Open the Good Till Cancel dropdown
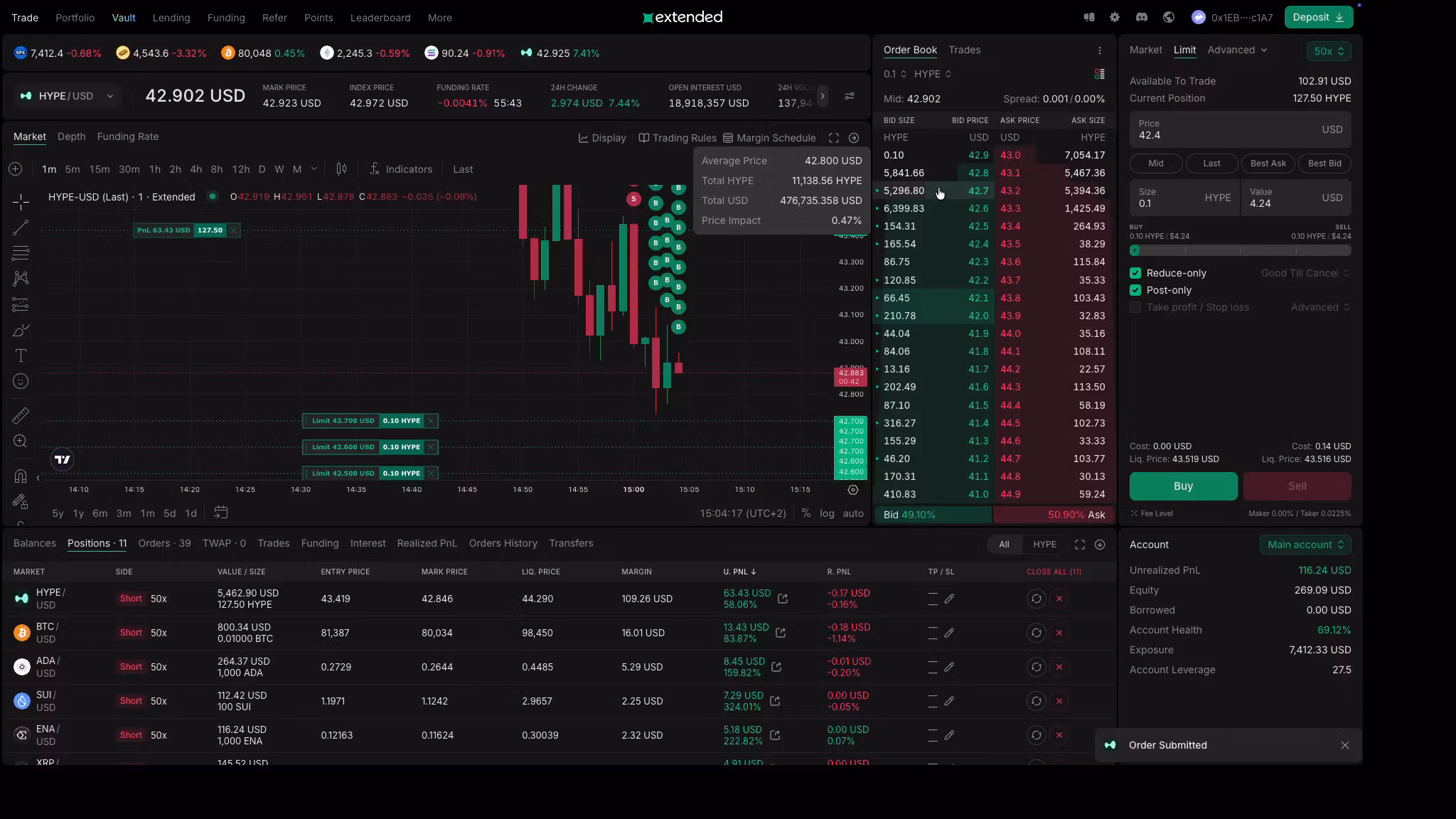The image size is (1456, 819). click(x=1305, y=273)
